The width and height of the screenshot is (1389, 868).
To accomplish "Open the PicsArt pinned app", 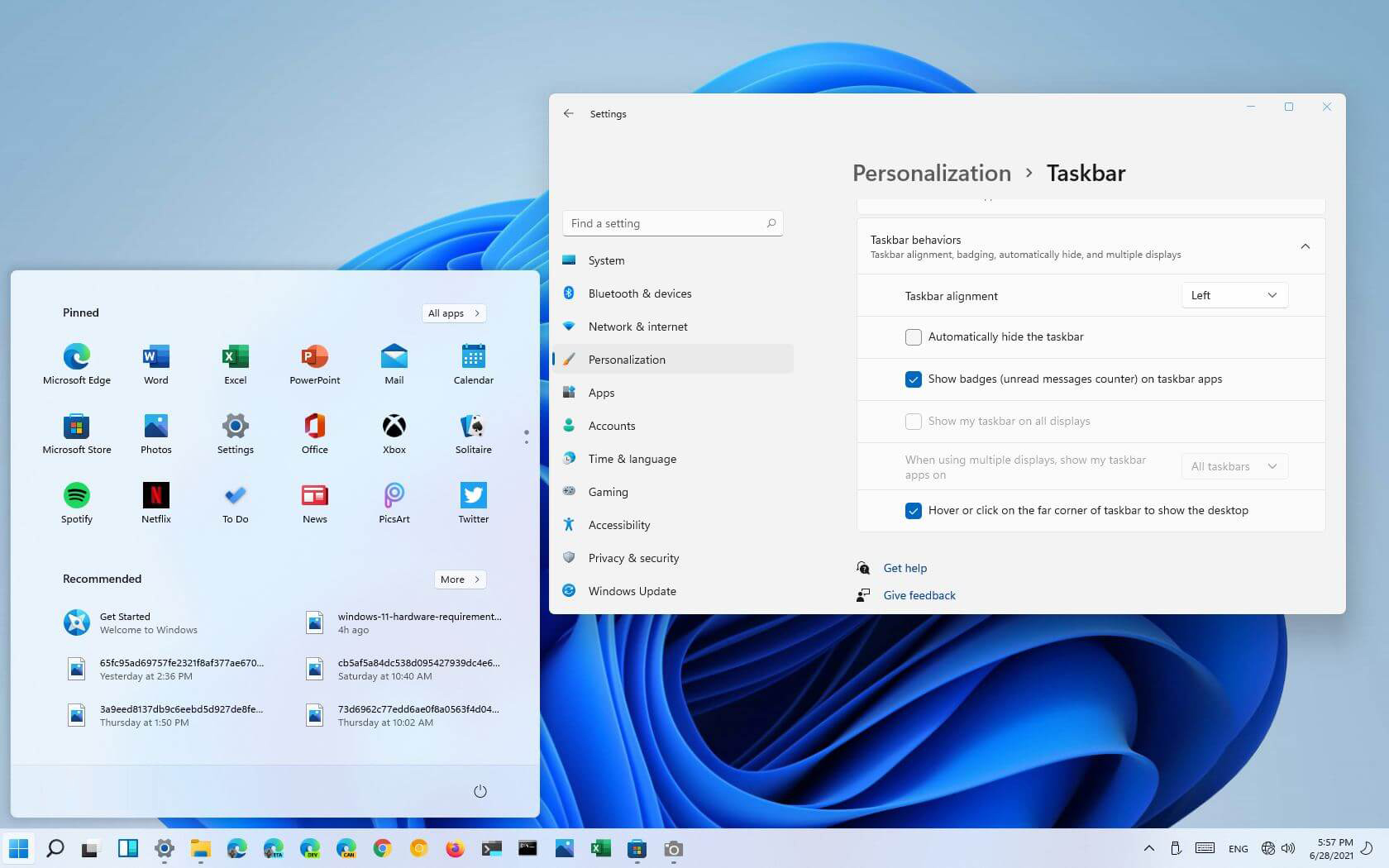I will tap(394, 496).
